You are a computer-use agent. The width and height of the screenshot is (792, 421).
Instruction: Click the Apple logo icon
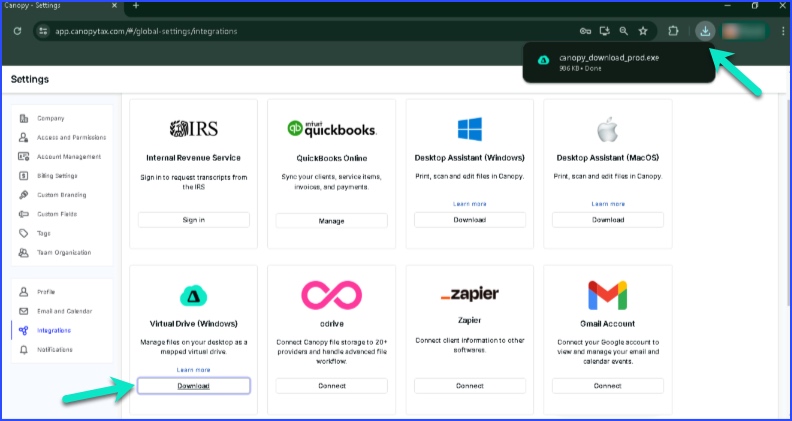608,130
